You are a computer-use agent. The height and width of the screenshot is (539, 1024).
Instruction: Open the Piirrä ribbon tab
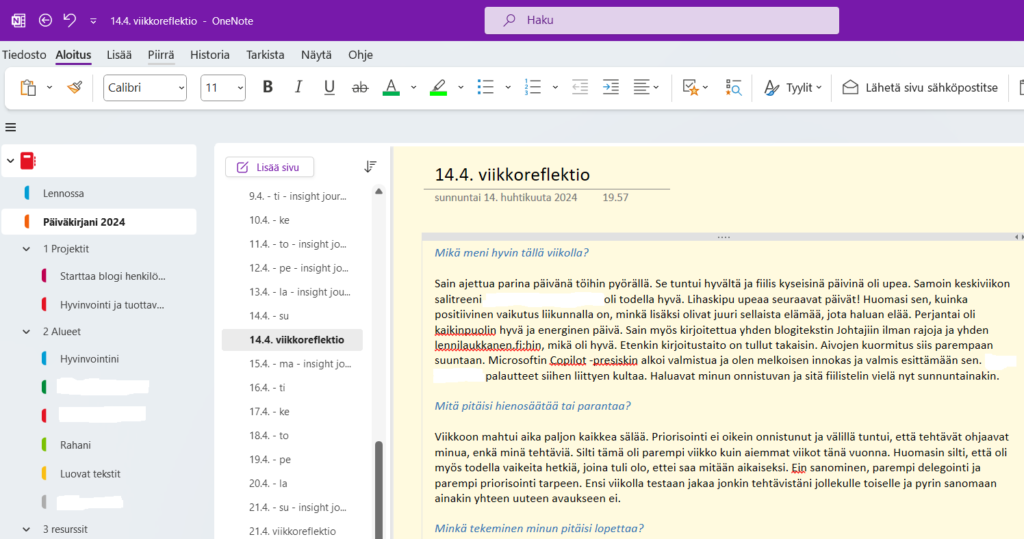(161, 55)
